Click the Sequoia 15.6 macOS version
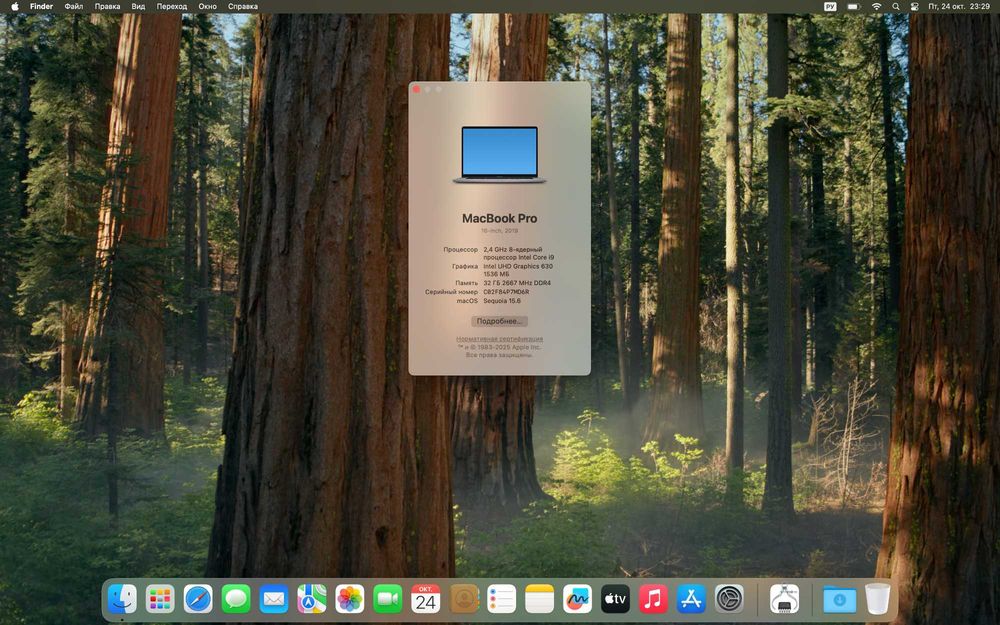 coord(502,301)
